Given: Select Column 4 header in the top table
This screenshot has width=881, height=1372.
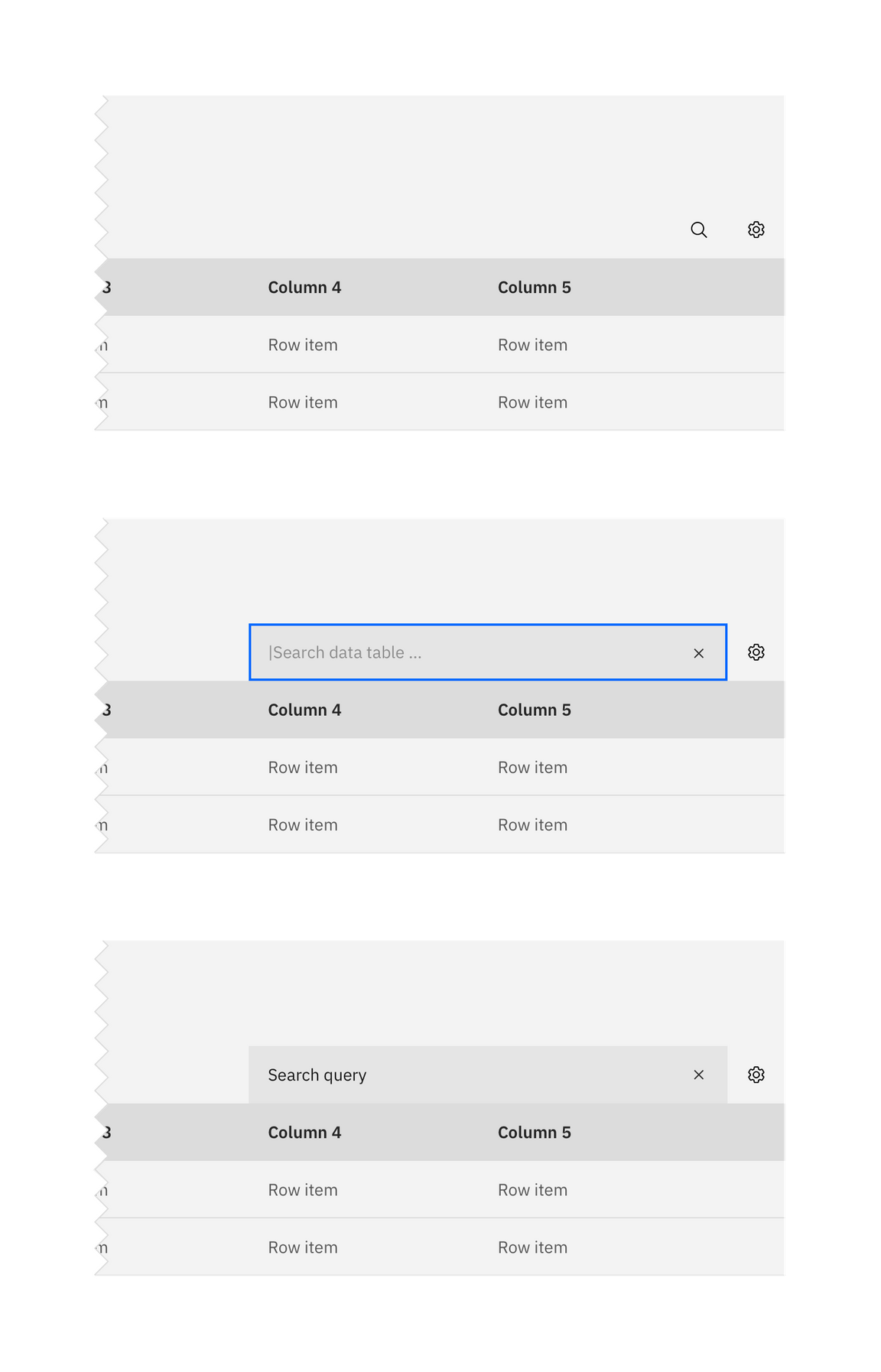Looking at the screenshot, I should [304, 288].
